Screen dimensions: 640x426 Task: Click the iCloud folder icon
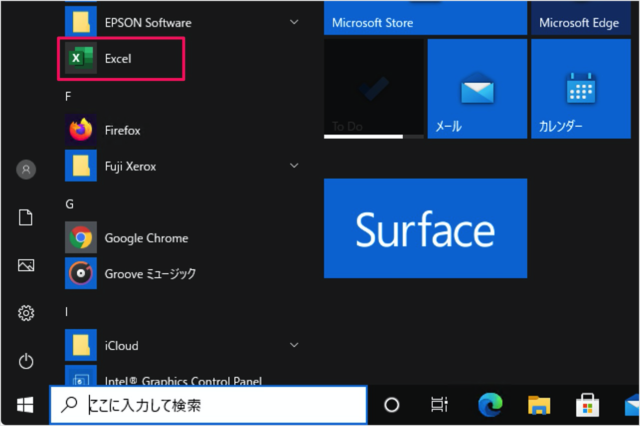81,345
